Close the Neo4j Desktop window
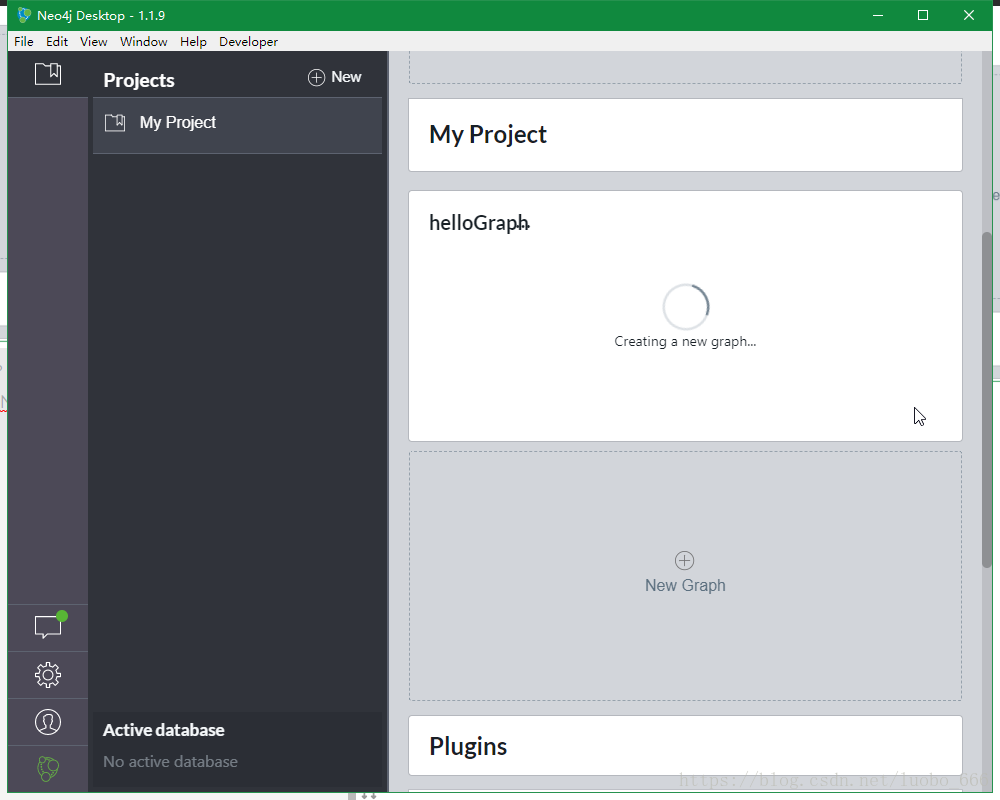Screen dimensions: 1000x800 (x=969, y=15)
